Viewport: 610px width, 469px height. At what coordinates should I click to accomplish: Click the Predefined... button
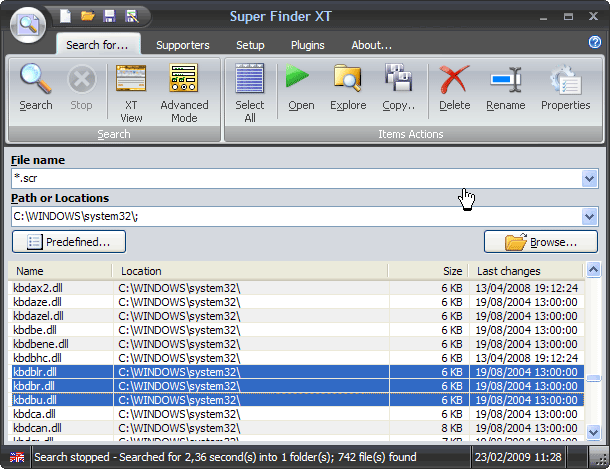tap(69, 242)
